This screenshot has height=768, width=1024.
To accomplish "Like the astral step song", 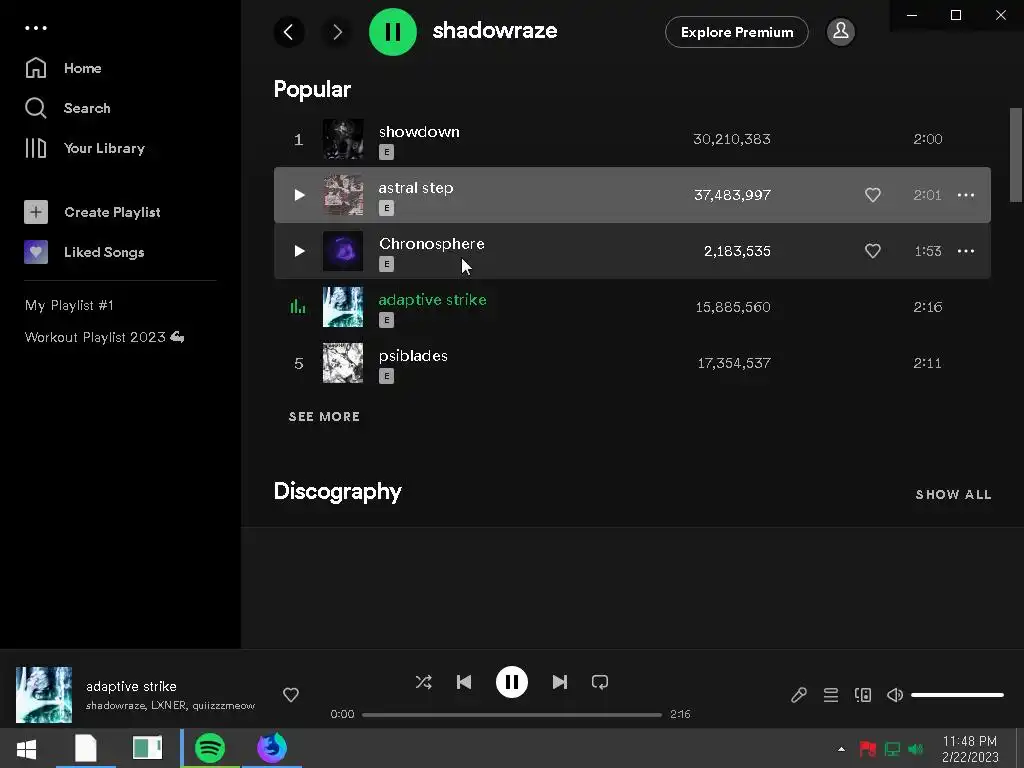I will coord(872,195).
